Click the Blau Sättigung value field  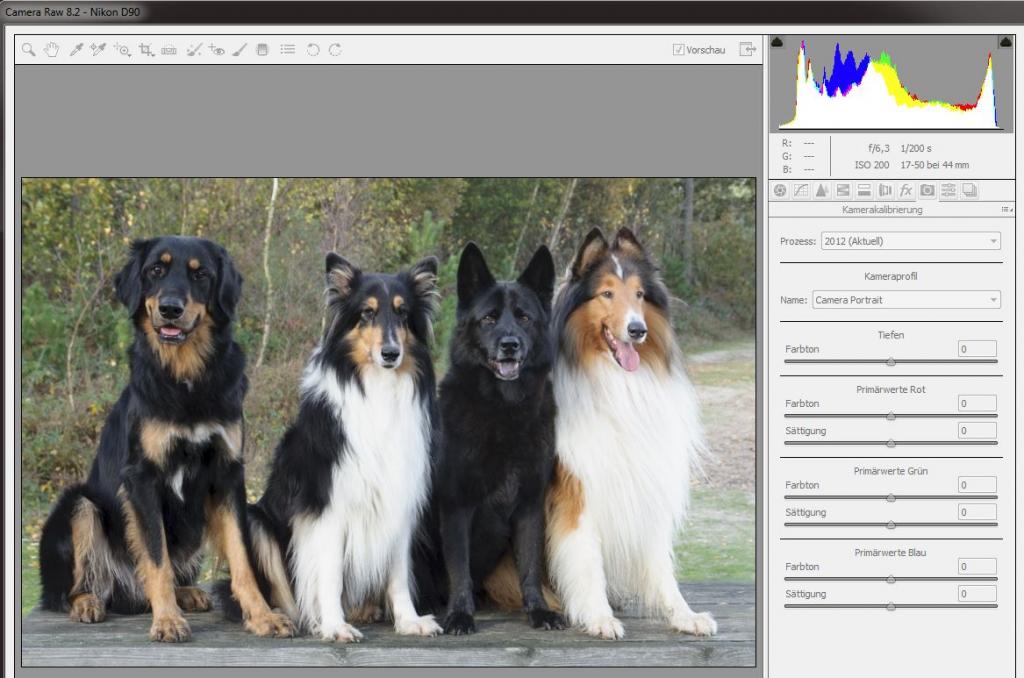(977, 594)
